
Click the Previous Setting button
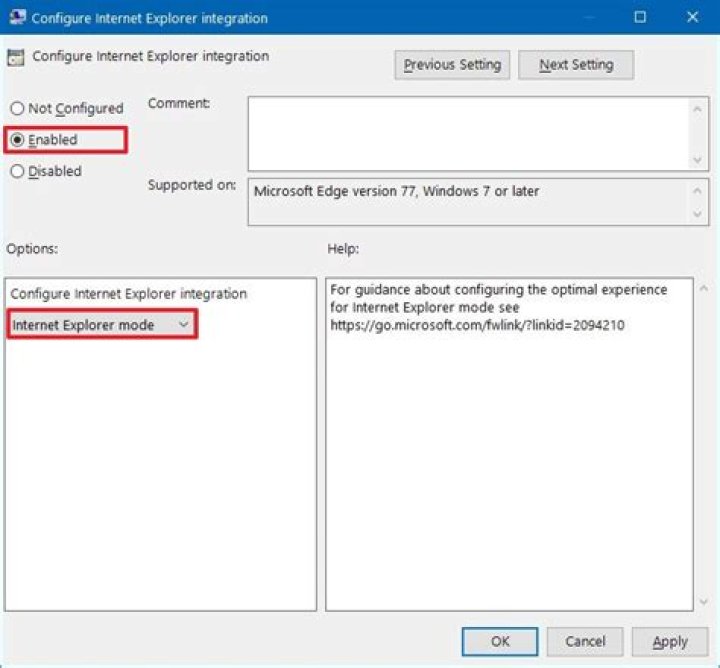point(452,65)
